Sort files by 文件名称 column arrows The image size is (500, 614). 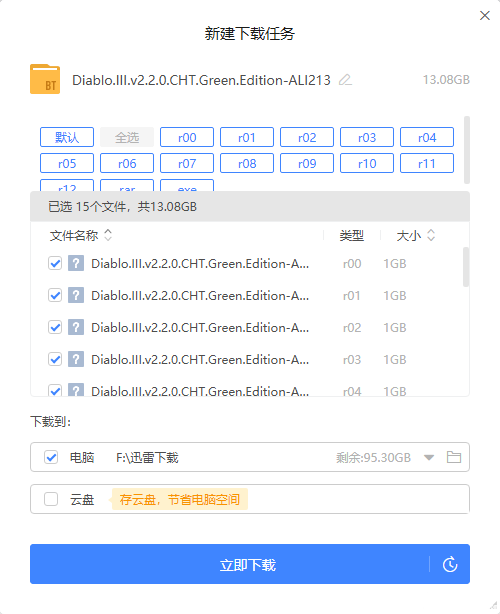tap(108, 235)
